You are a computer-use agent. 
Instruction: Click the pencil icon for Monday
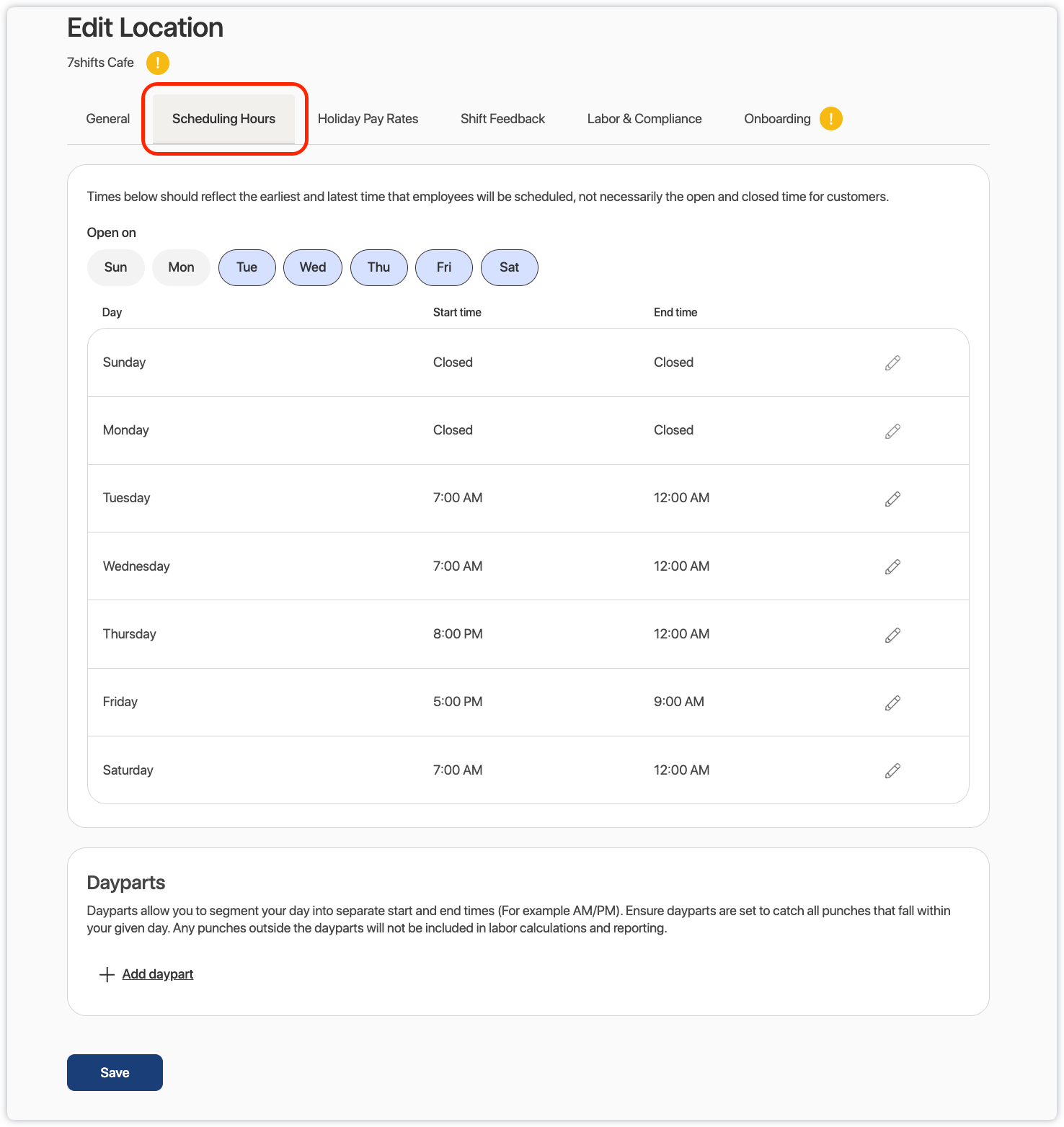[892, 431]
